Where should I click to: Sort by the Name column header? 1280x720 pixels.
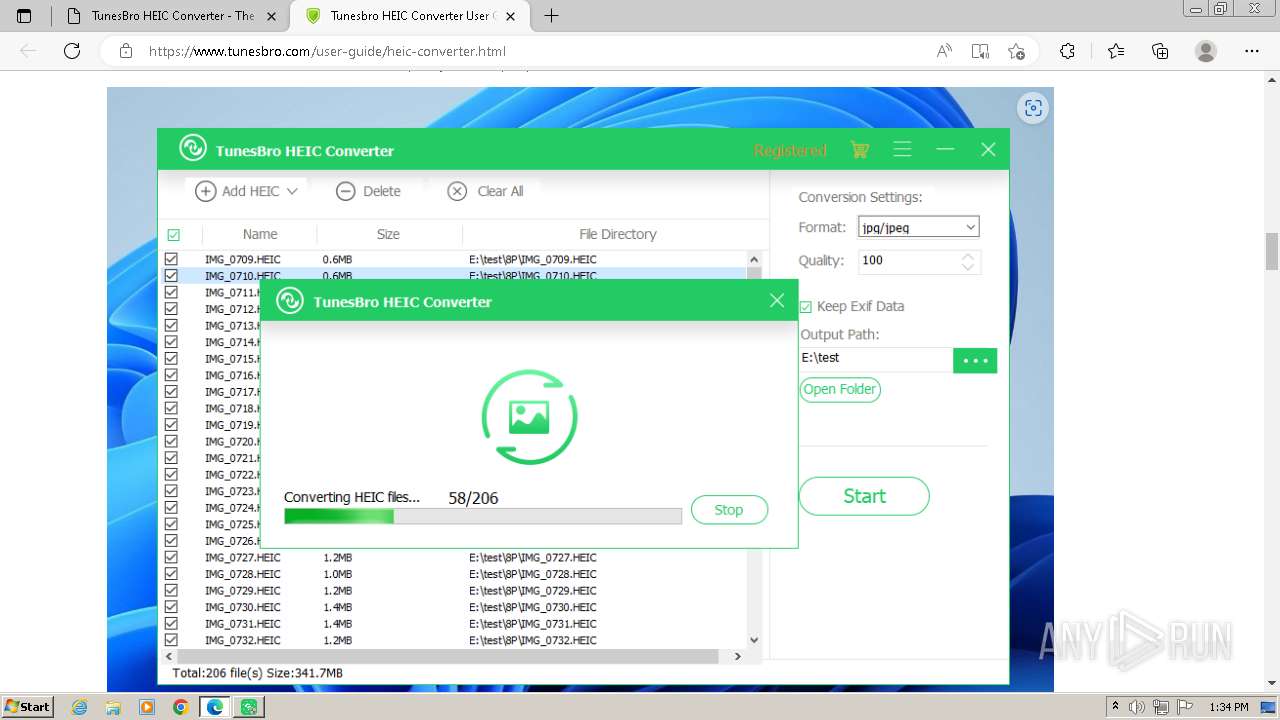coord(260,234)
